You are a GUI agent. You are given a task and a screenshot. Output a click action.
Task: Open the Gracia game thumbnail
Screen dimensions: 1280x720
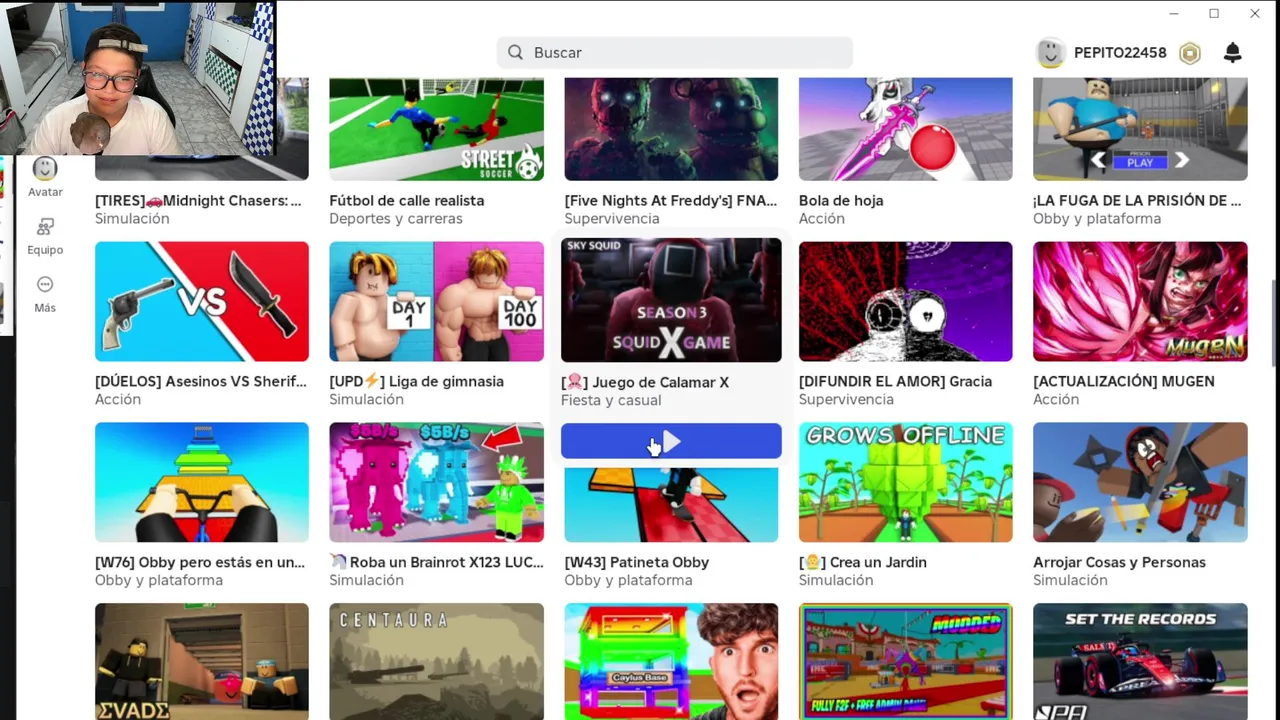pos(906,301)
